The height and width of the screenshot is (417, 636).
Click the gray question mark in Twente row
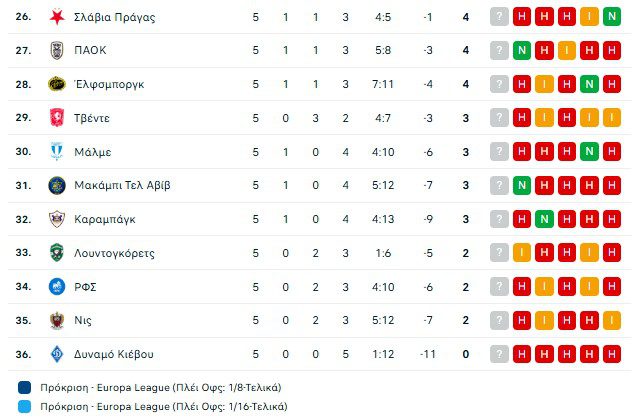[499, 118]
